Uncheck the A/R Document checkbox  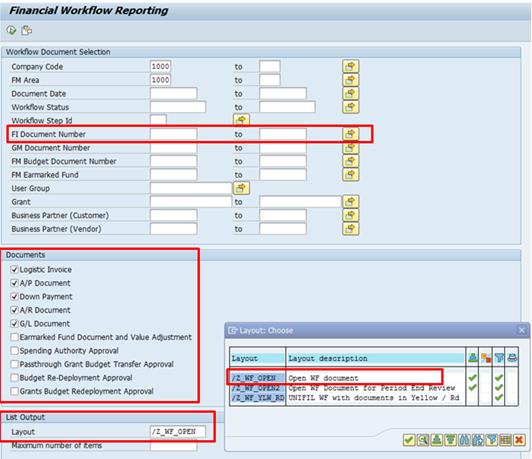tap(15, 310)
